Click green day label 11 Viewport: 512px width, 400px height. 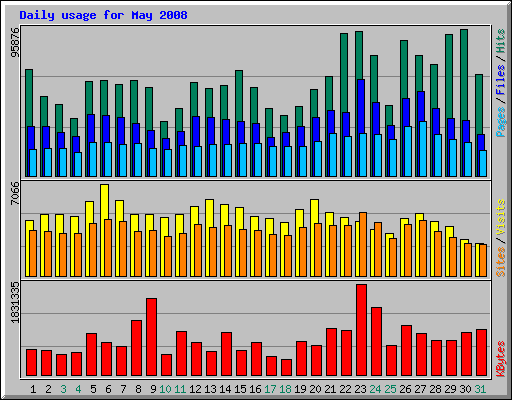(180, 389)
